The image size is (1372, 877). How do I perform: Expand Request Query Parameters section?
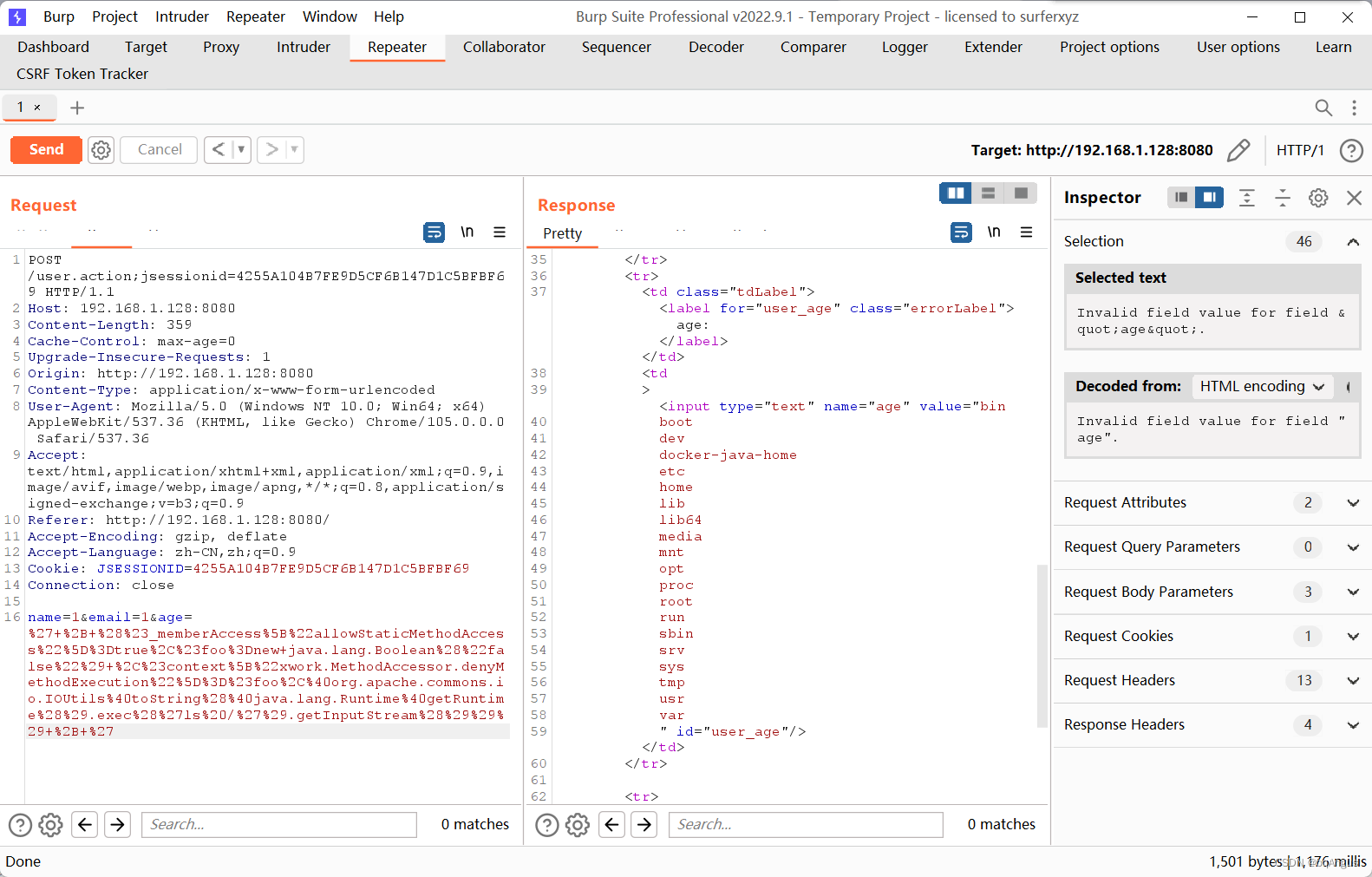pos(1353,547)
